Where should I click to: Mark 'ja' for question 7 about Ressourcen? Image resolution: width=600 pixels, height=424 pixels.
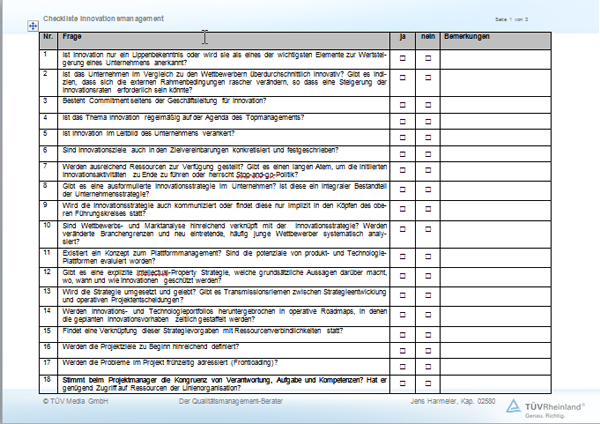coord(403,168)
